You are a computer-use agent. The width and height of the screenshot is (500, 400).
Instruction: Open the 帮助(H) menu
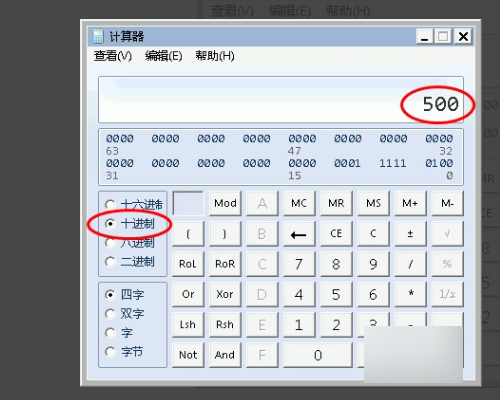pos(215,56)
